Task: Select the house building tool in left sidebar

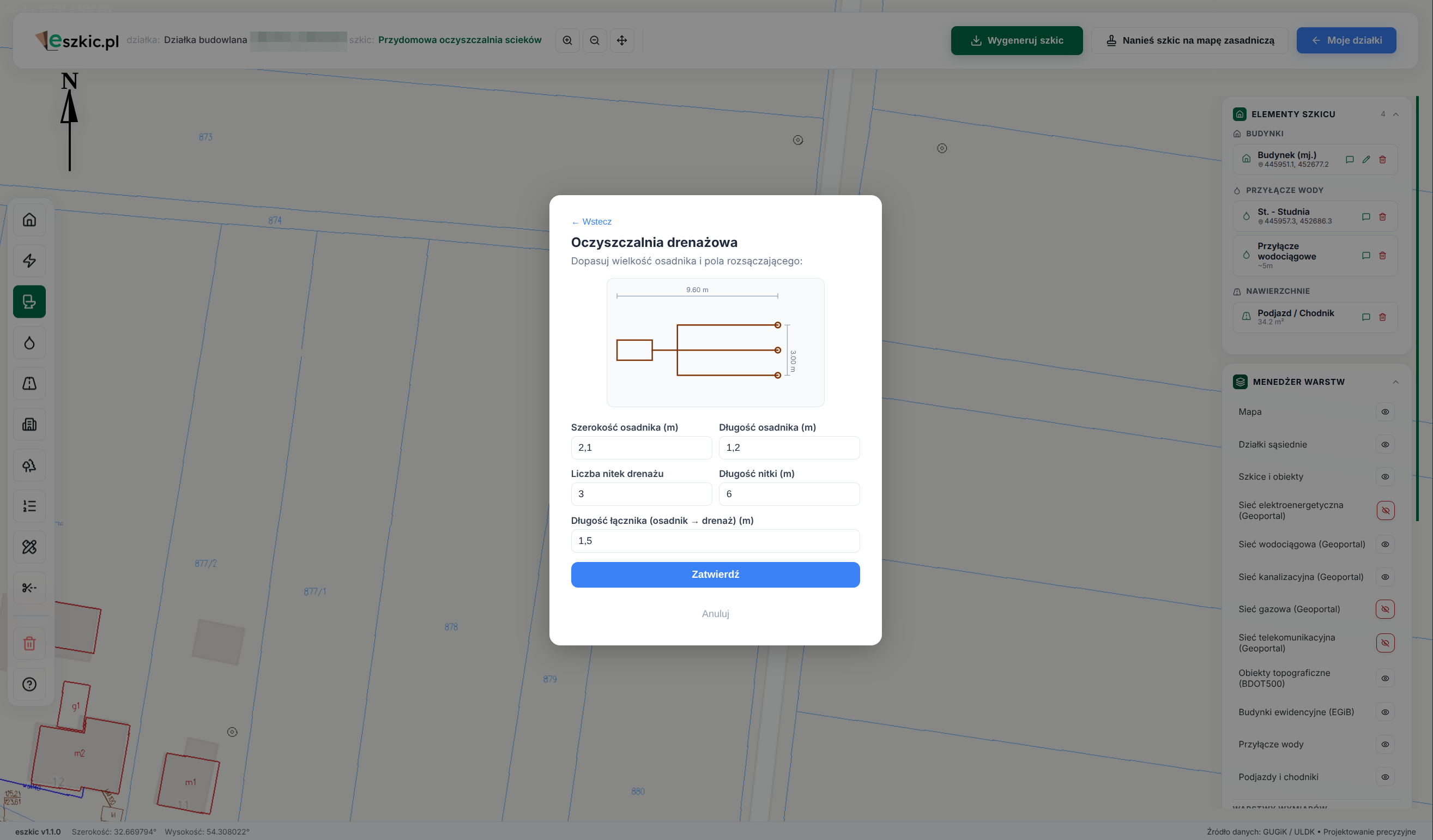Action: tap(29, 220)
